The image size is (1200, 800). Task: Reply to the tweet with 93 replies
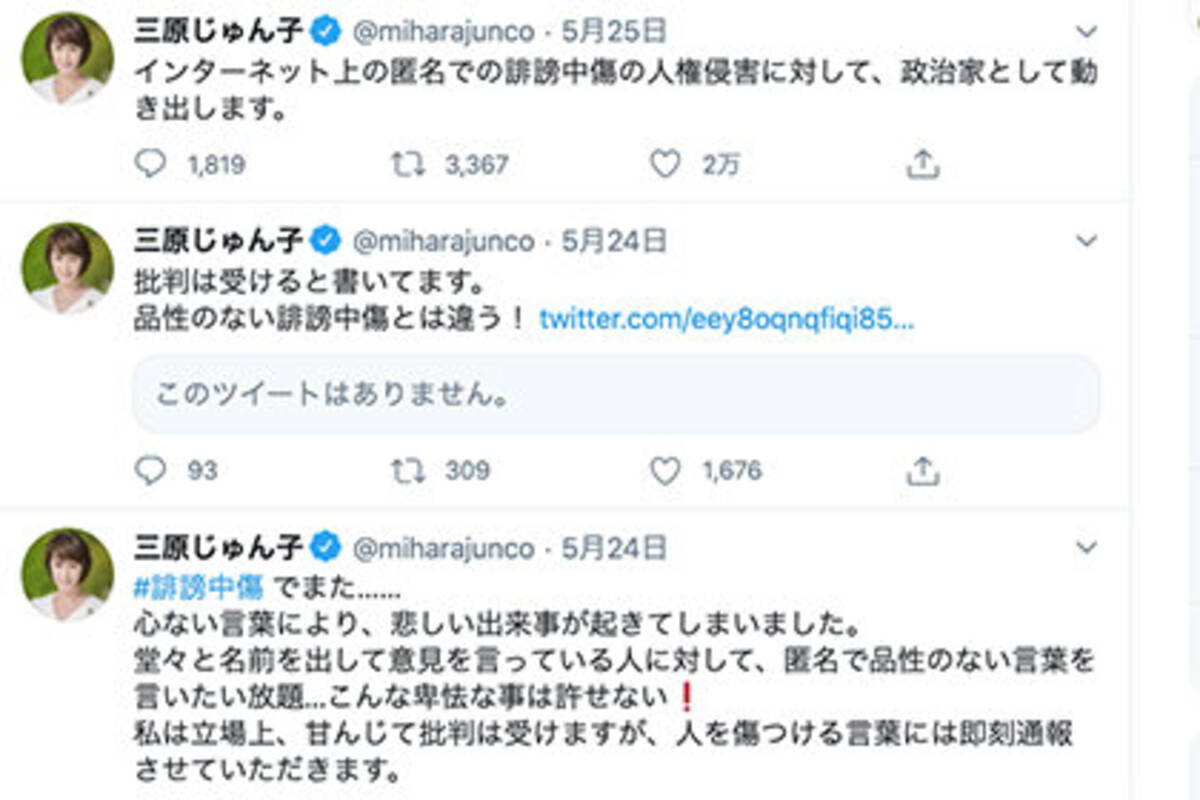[150, 470]
